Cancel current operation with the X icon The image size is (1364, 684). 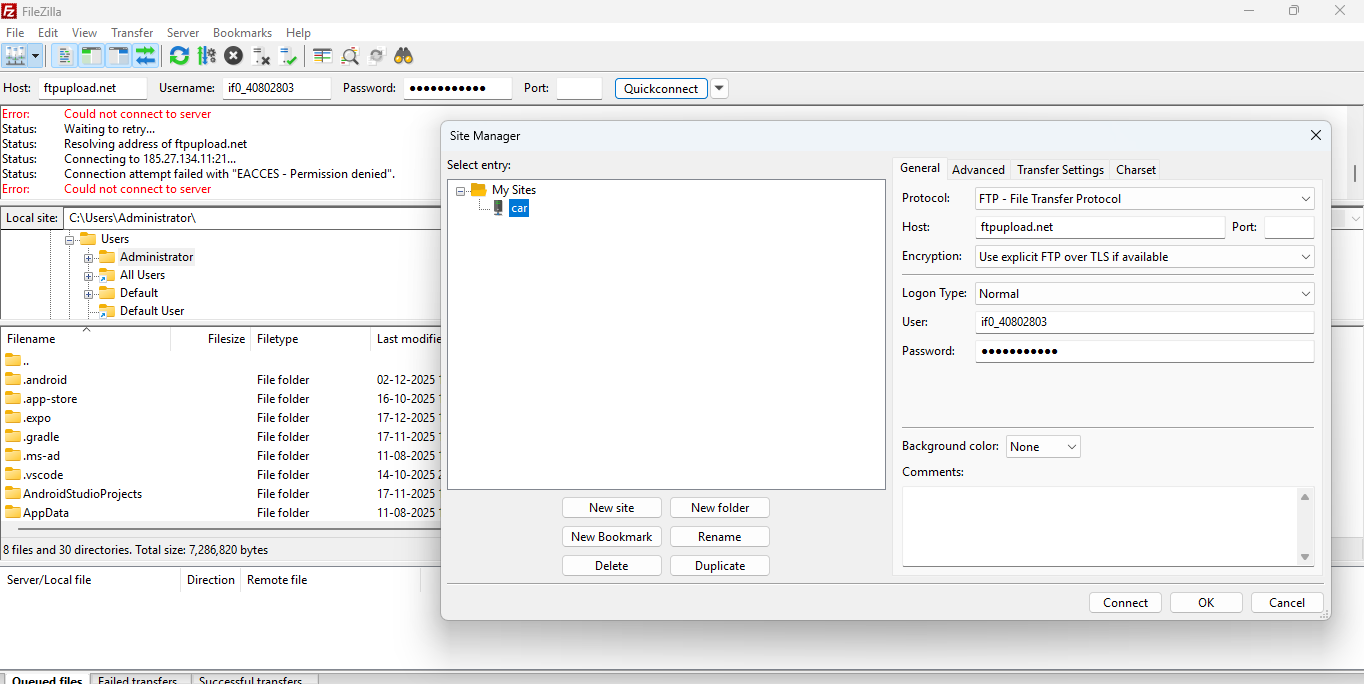(233, 56)
